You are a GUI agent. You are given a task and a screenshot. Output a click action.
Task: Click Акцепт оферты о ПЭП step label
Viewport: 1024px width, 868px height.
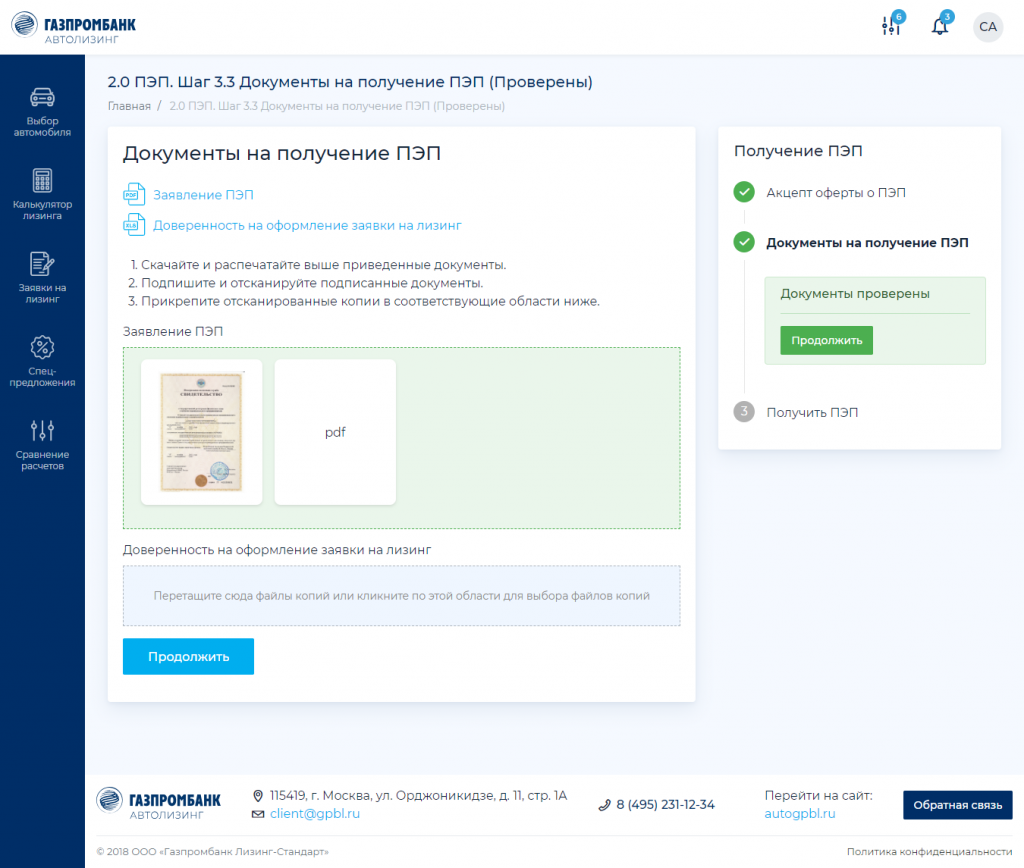pos(836,193)
